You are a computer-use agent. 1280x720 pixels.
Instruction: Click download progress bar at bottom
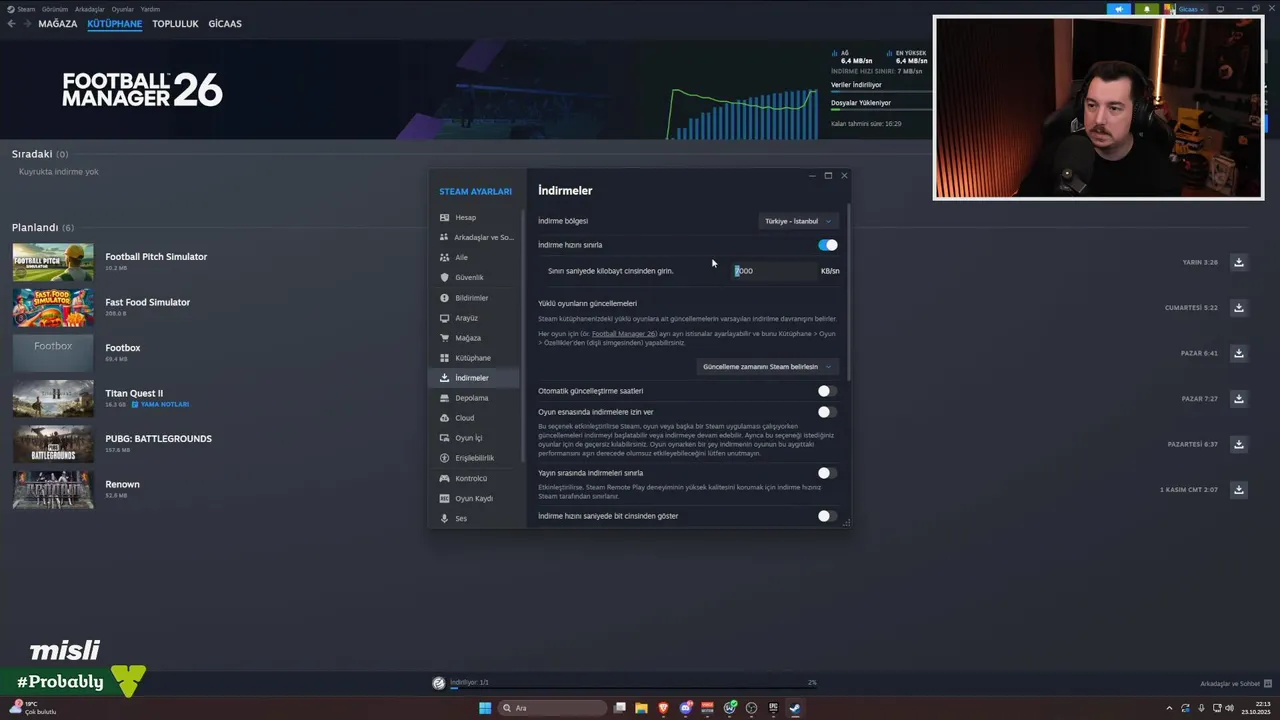tap(631, 688)
